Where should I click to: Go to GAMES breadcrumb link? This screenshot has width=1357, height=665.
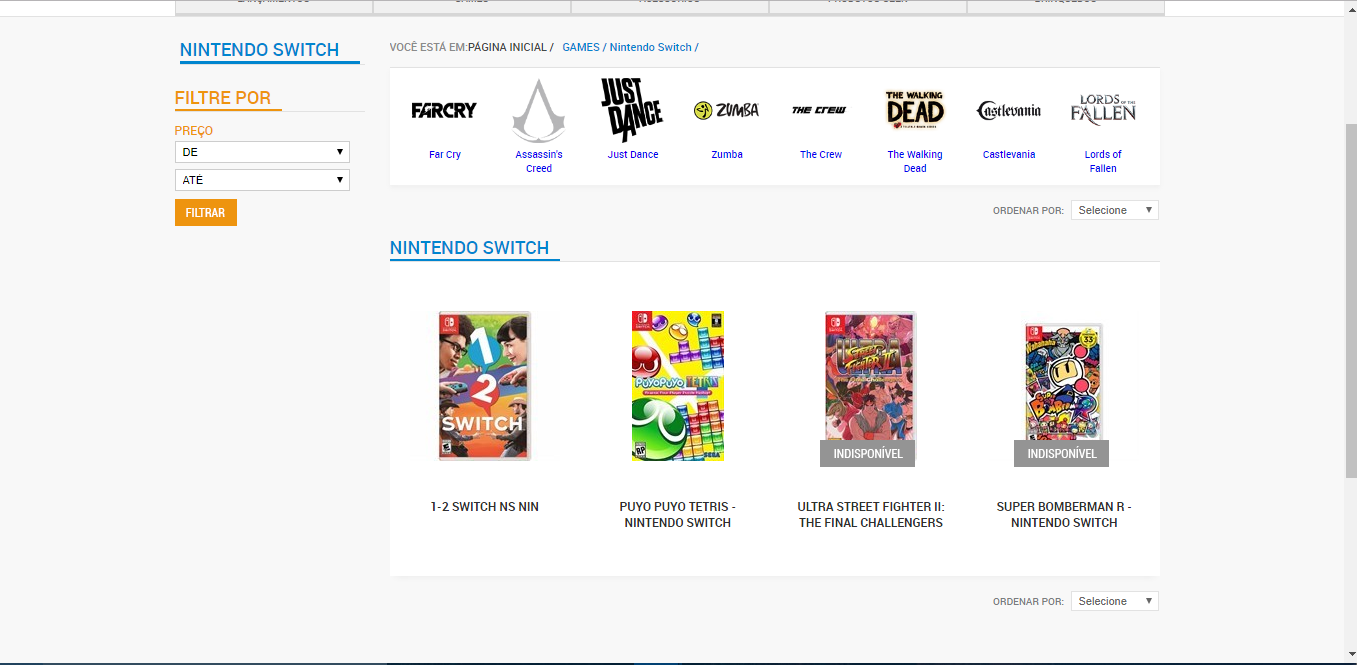click(581, 47)
